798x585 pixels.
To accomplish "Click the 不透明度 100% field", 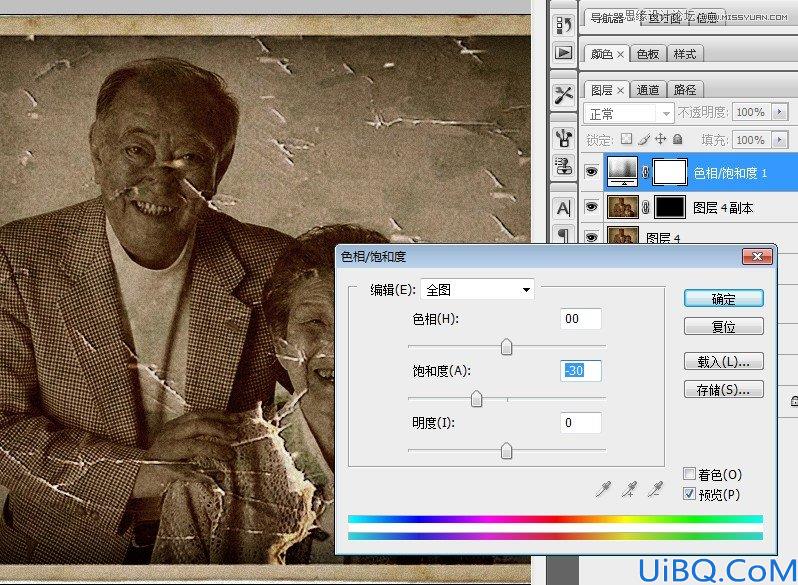I will click(x=752, y=112).
